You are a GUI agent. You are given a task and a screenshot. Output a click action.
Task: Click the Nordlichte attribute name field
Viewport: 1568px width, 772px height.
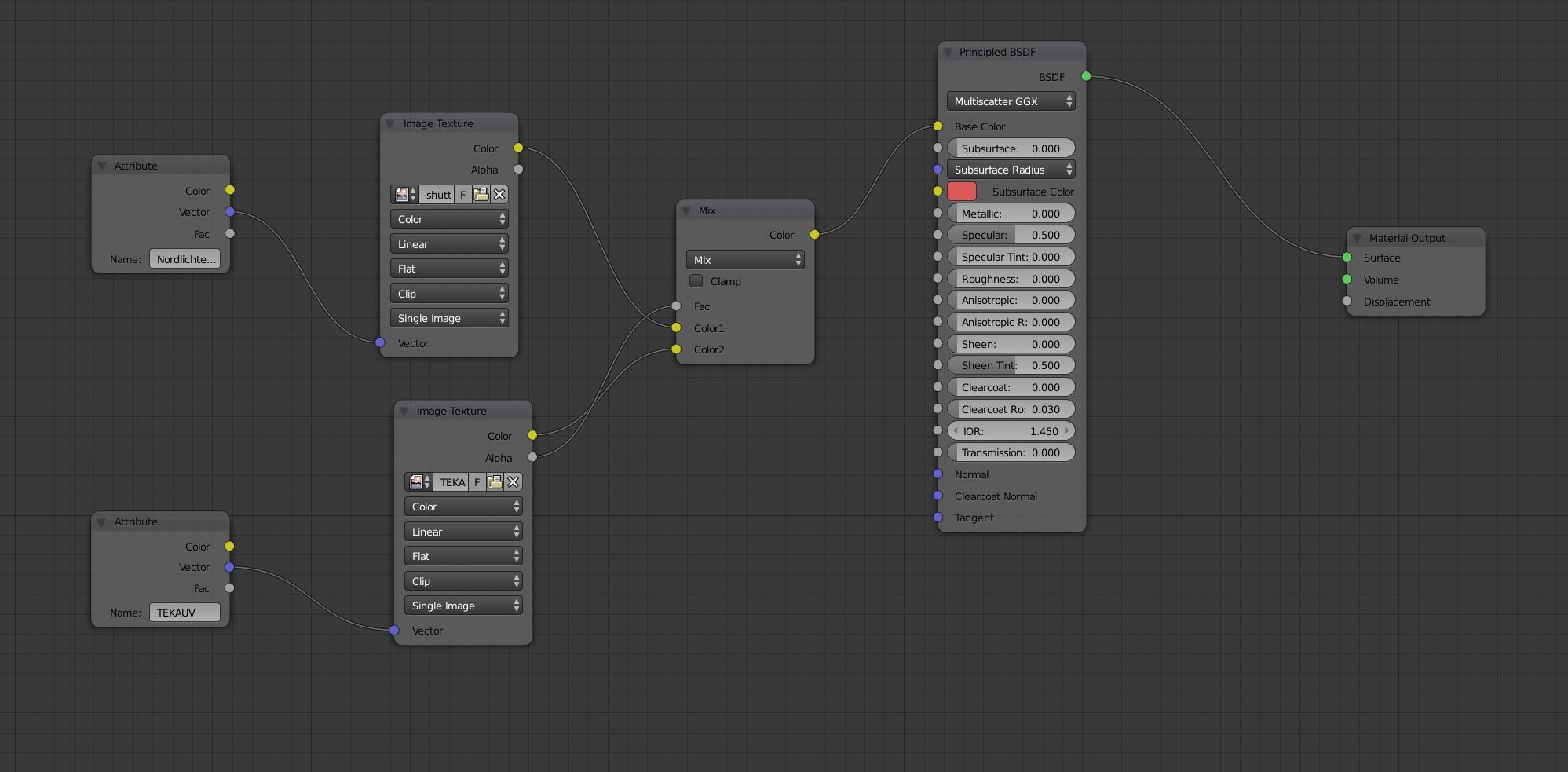click(x=185, y=259)
